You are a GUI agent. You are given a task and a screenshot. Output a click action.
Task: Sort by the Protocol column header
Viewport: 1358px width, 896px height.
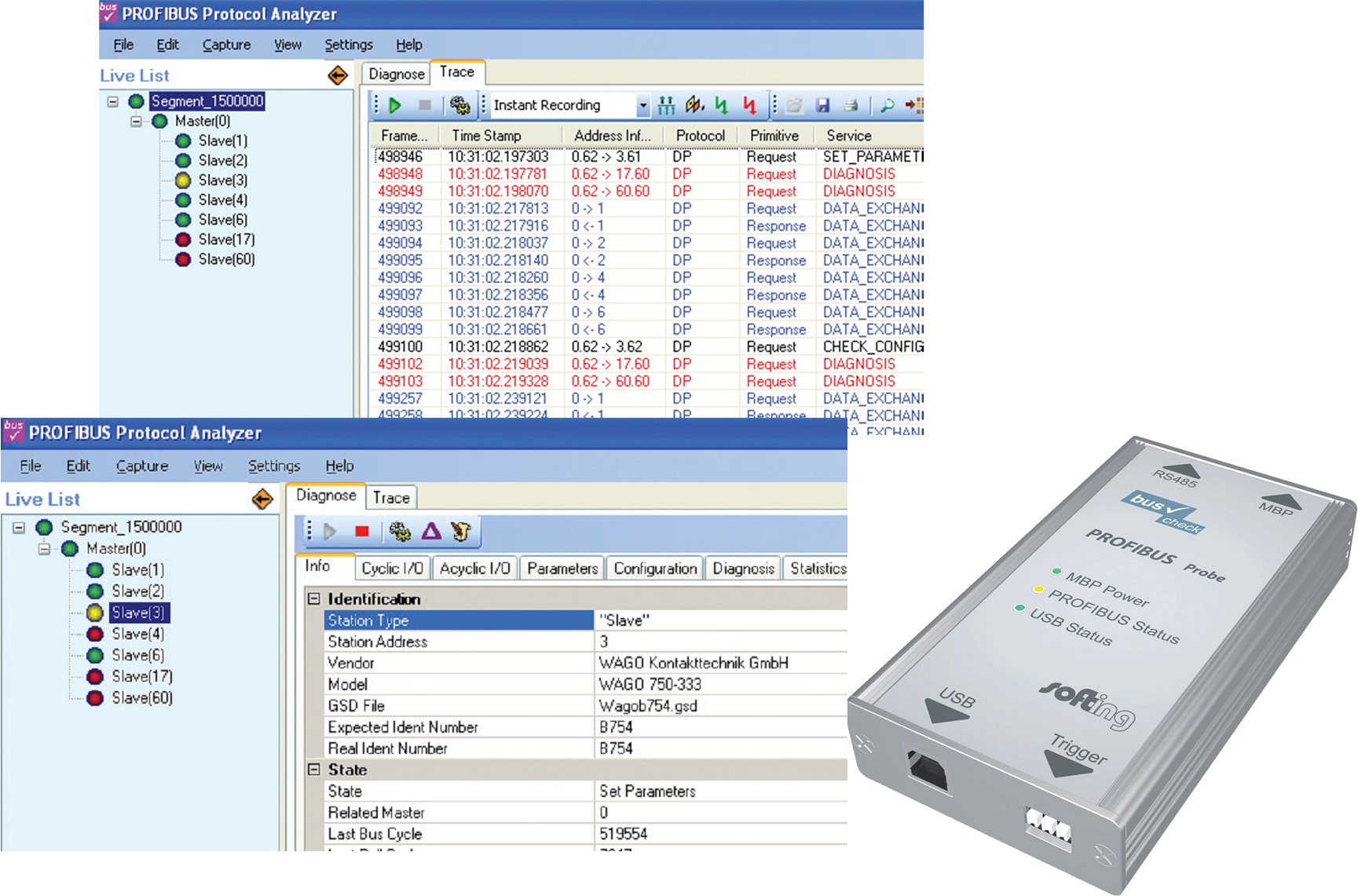[701, 135]
